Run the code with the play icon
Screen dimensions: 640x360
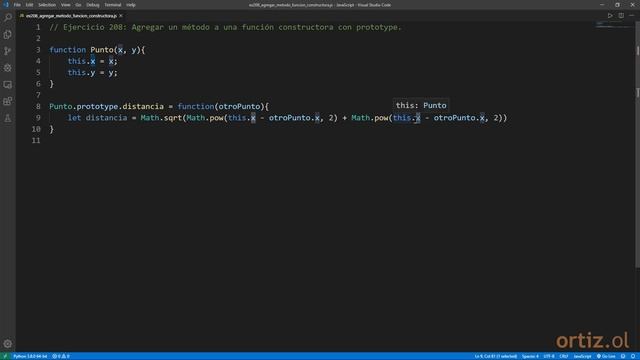click(x=610, y=16)
